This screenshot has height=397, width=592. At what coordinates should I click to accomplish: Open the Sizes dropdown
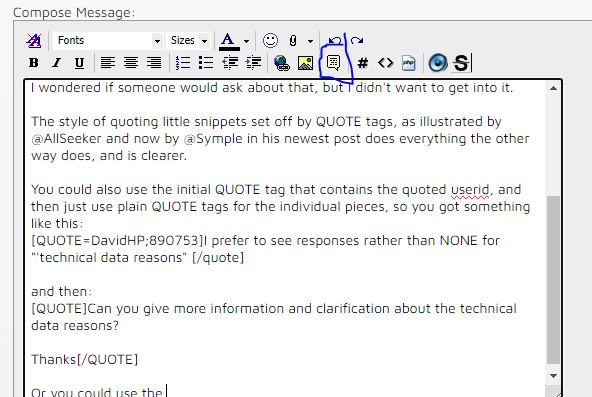[188, 40]
